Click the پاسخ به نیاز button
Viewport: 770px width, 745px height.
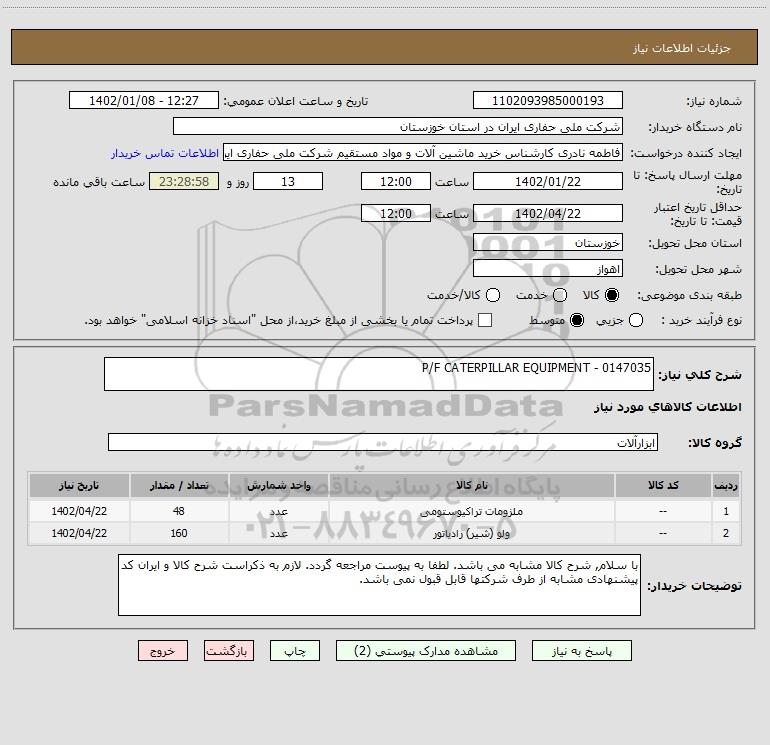click(581, 651)
